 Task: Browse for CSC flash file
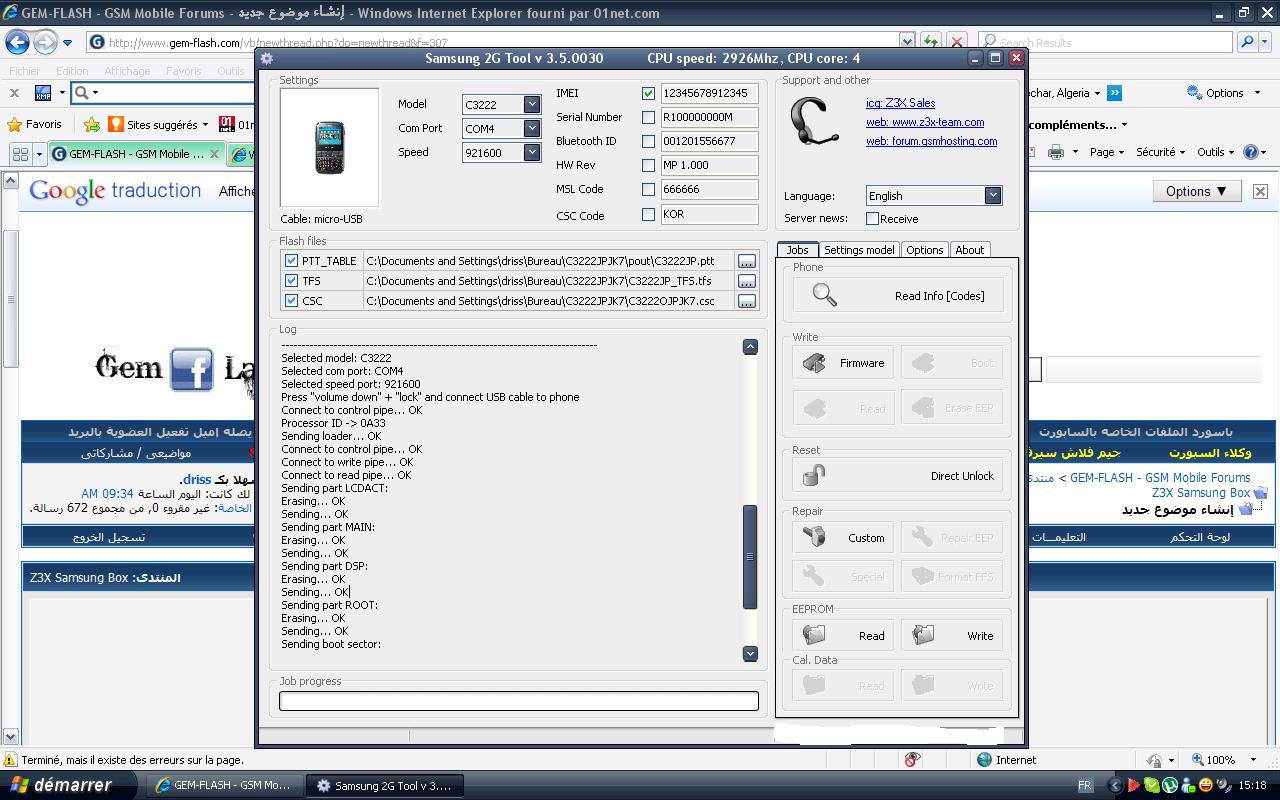pyautogui.click(x=747, y=301)
